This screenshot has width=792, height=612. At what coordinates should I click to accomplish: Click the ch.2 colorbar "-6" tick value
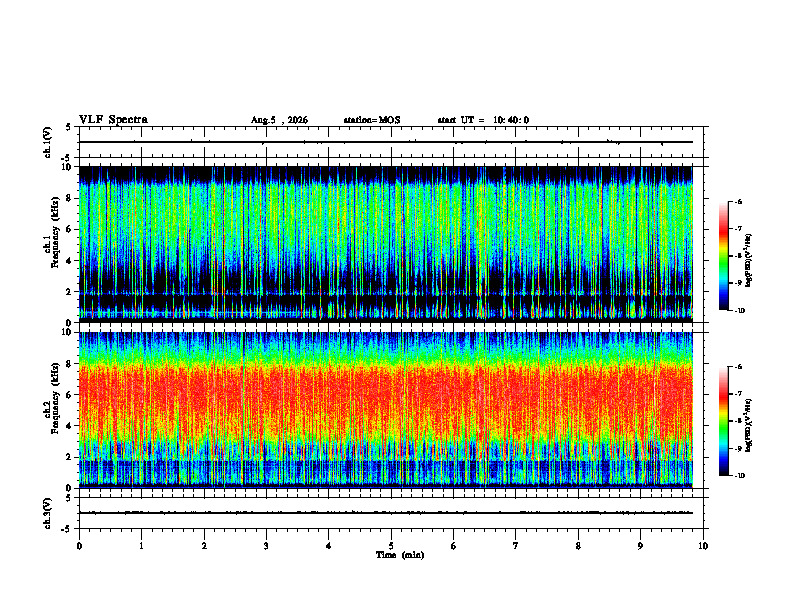click(x=738, y=367)
